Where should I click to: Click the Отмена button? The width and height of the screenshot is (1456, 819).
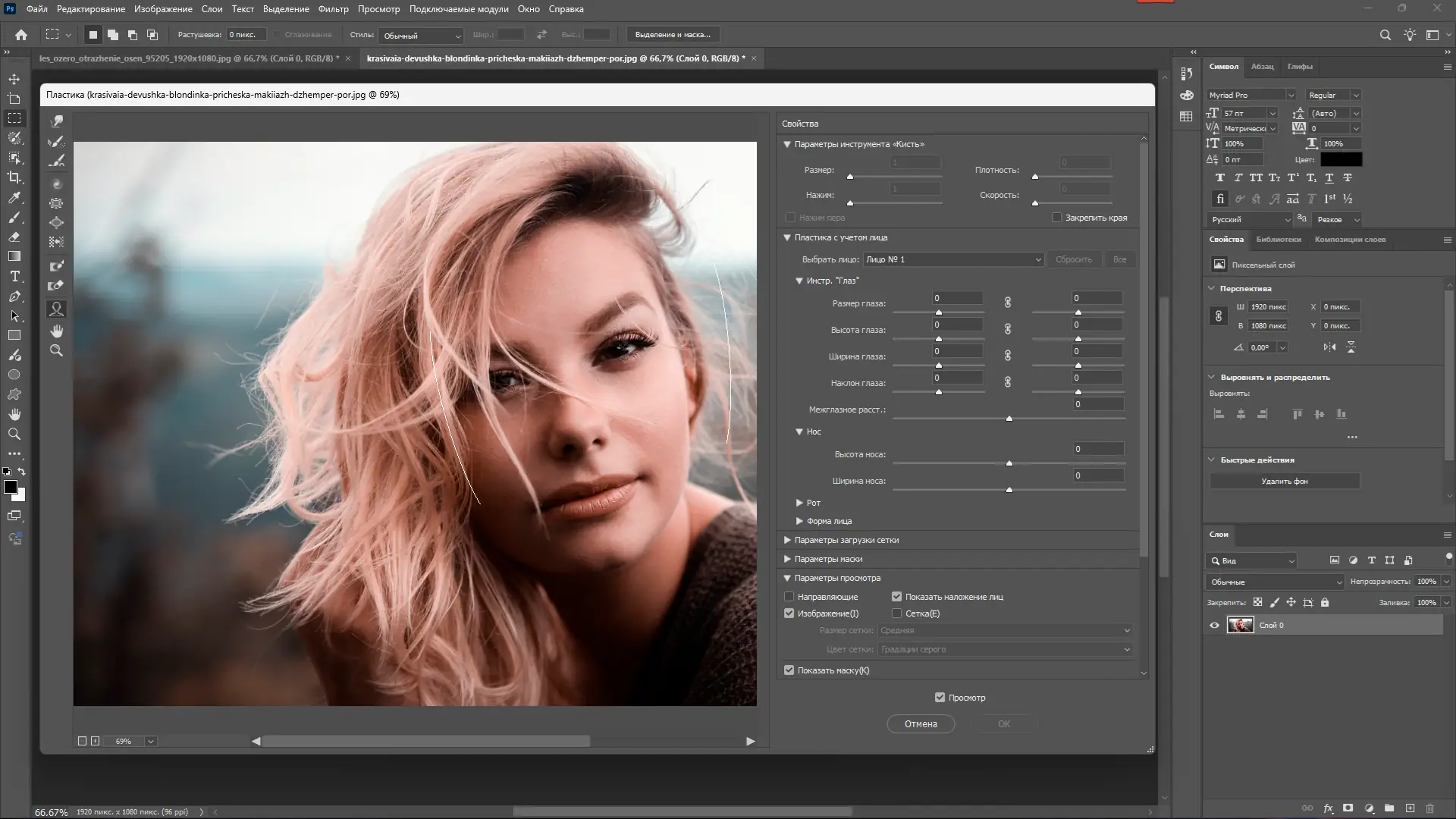(x=920, y=724)
